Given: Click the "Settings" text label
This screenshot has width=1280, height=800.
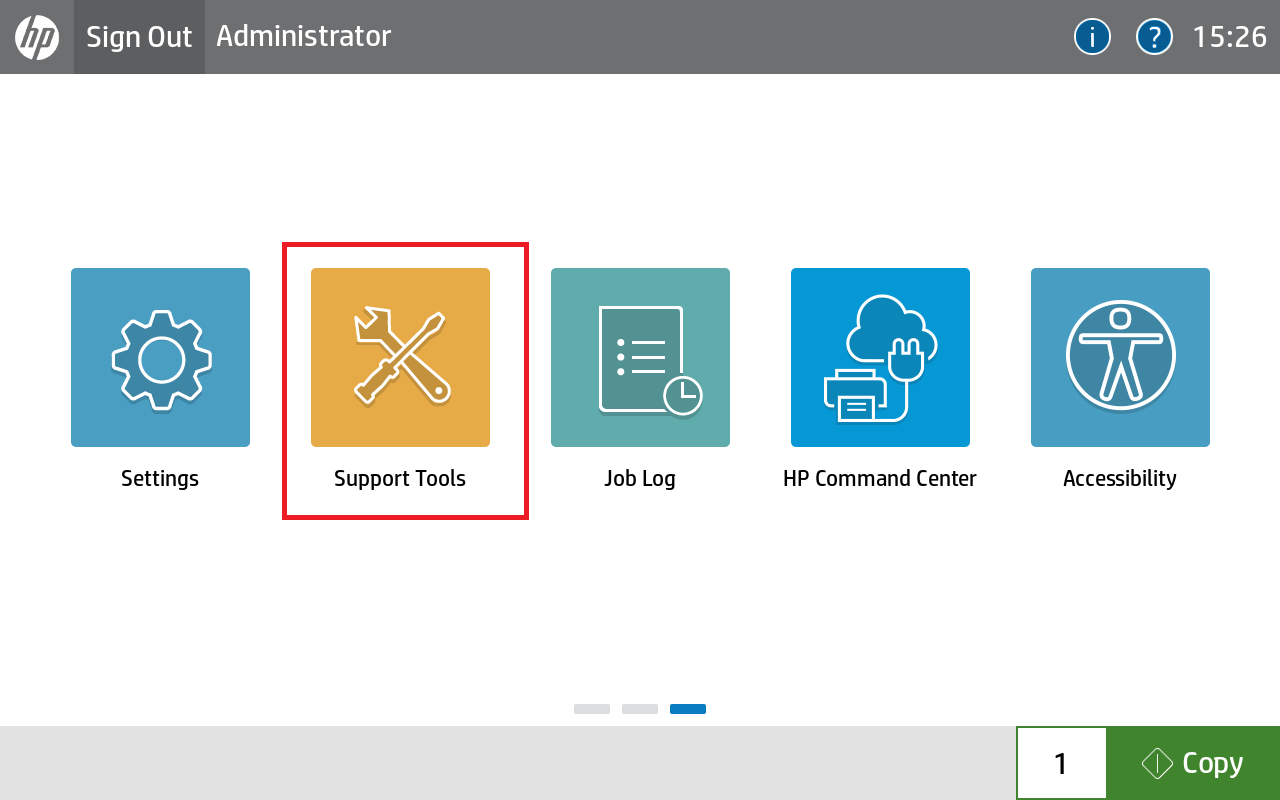Looking at the screenshot, I should click(160, 478).
